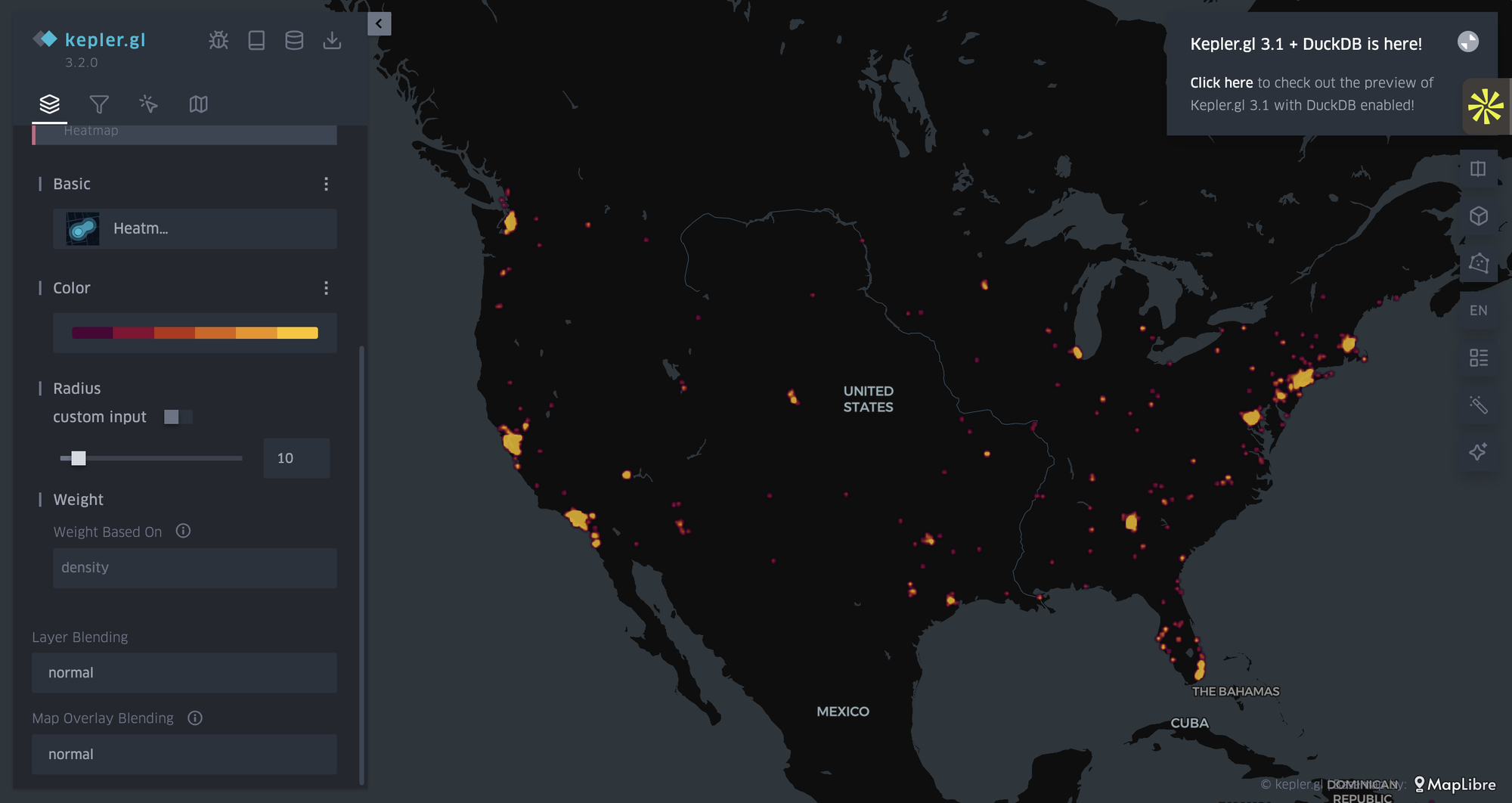Open the Layer Blending dropdown
The image size is (1512, 803).
pyautogui.click(x=184, y=673)
